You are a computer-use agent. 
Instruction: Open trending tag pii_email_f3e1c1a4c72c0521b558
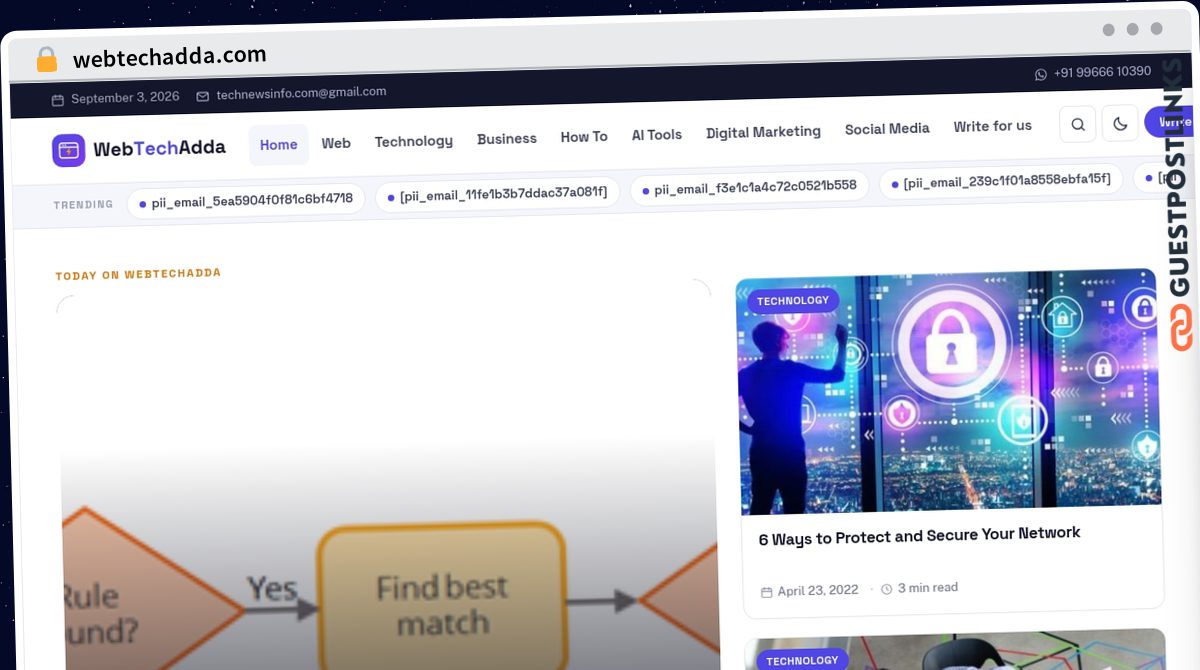pos(749,186)
